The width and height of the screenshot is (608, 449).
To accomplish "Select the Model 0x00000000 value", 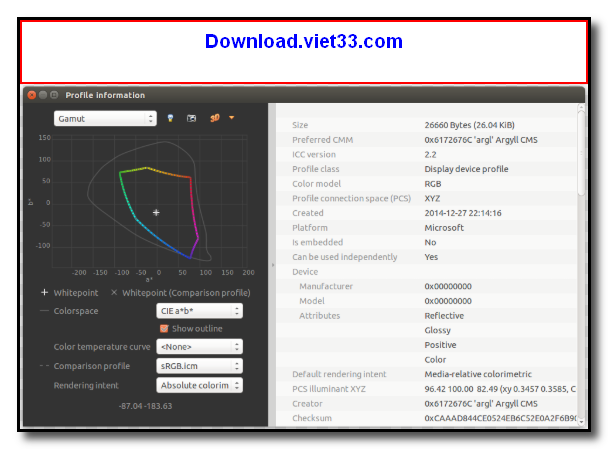I will 448,301.
